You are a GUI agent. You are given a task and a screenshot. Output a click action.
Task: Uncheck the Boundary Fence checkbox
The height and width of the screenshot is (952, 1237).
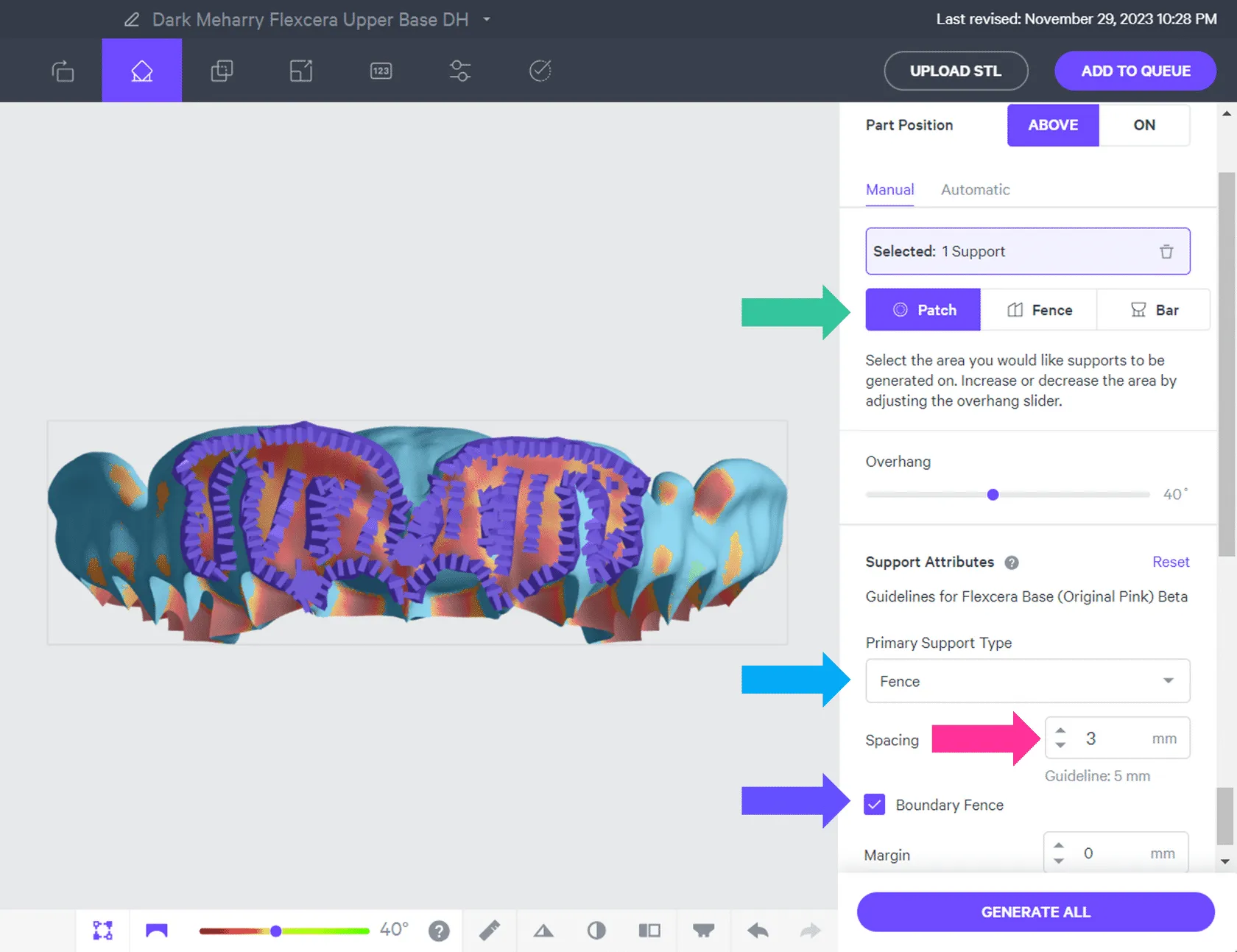tap(875, 805)
